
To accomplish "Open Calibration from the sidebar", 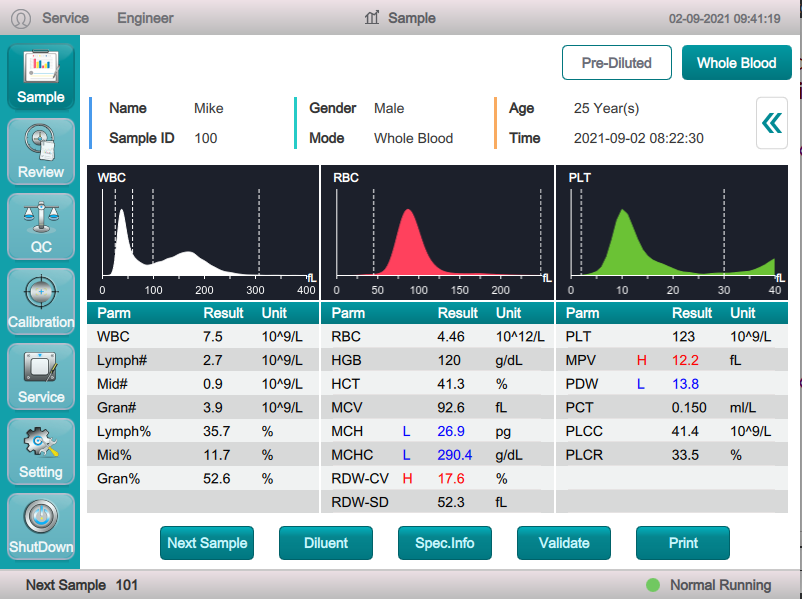I will tap(40, 300).
